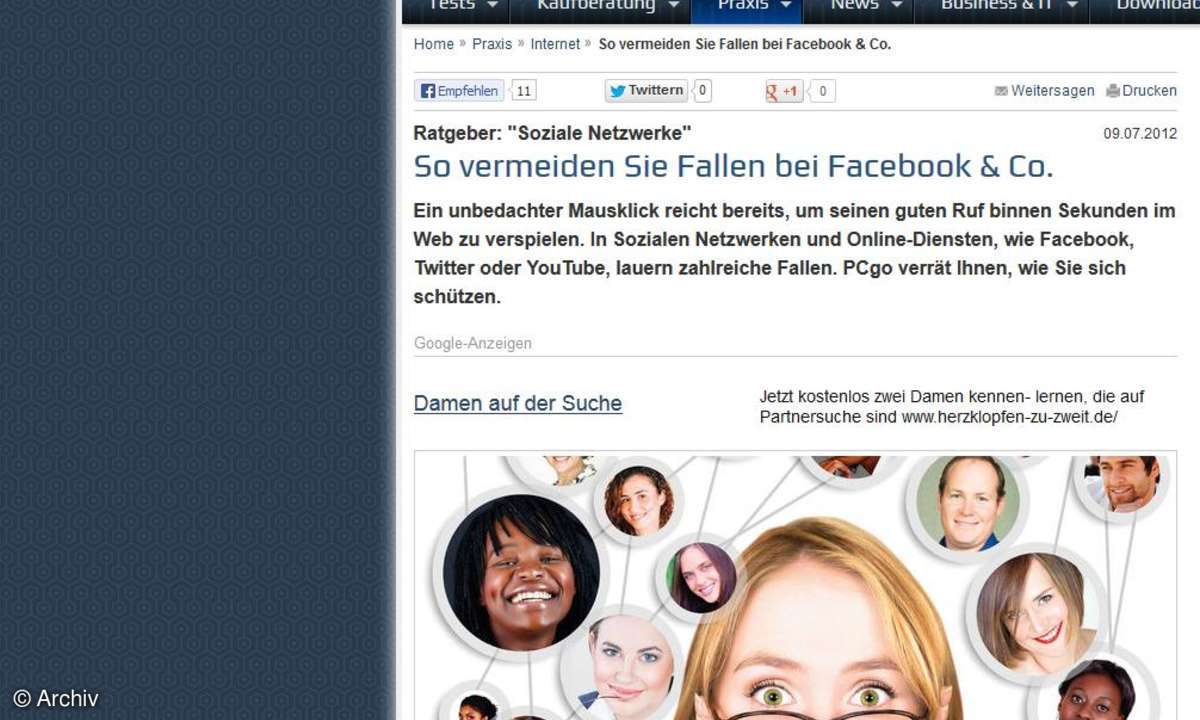The height and width of the screenshot is (720, 1200).
Task: Go to Home breadcrumb
Action: pos(434,44)
